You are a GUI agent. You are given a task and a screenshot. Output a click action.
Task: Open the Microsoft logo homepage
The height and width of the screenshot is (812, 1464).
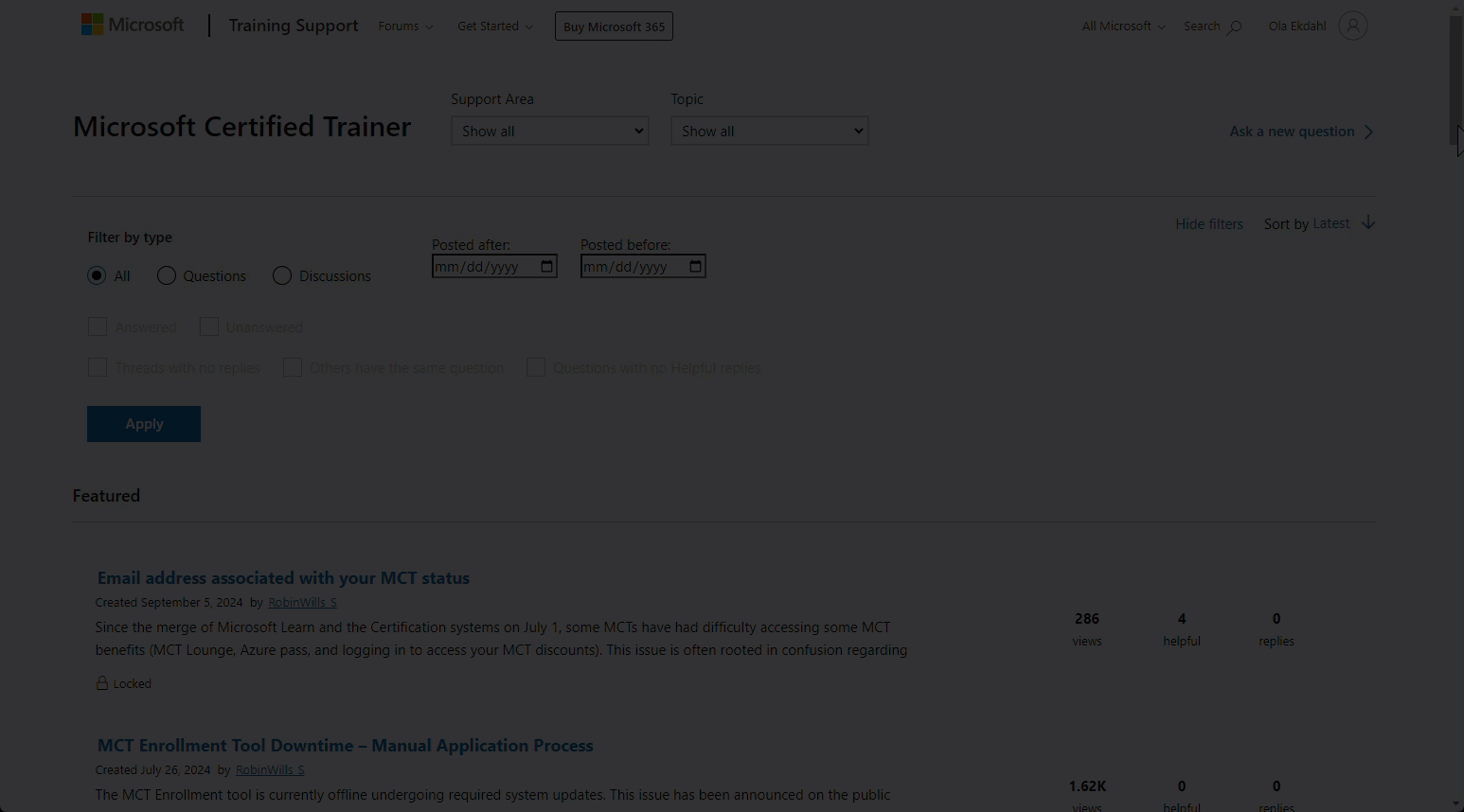point(133,25)
